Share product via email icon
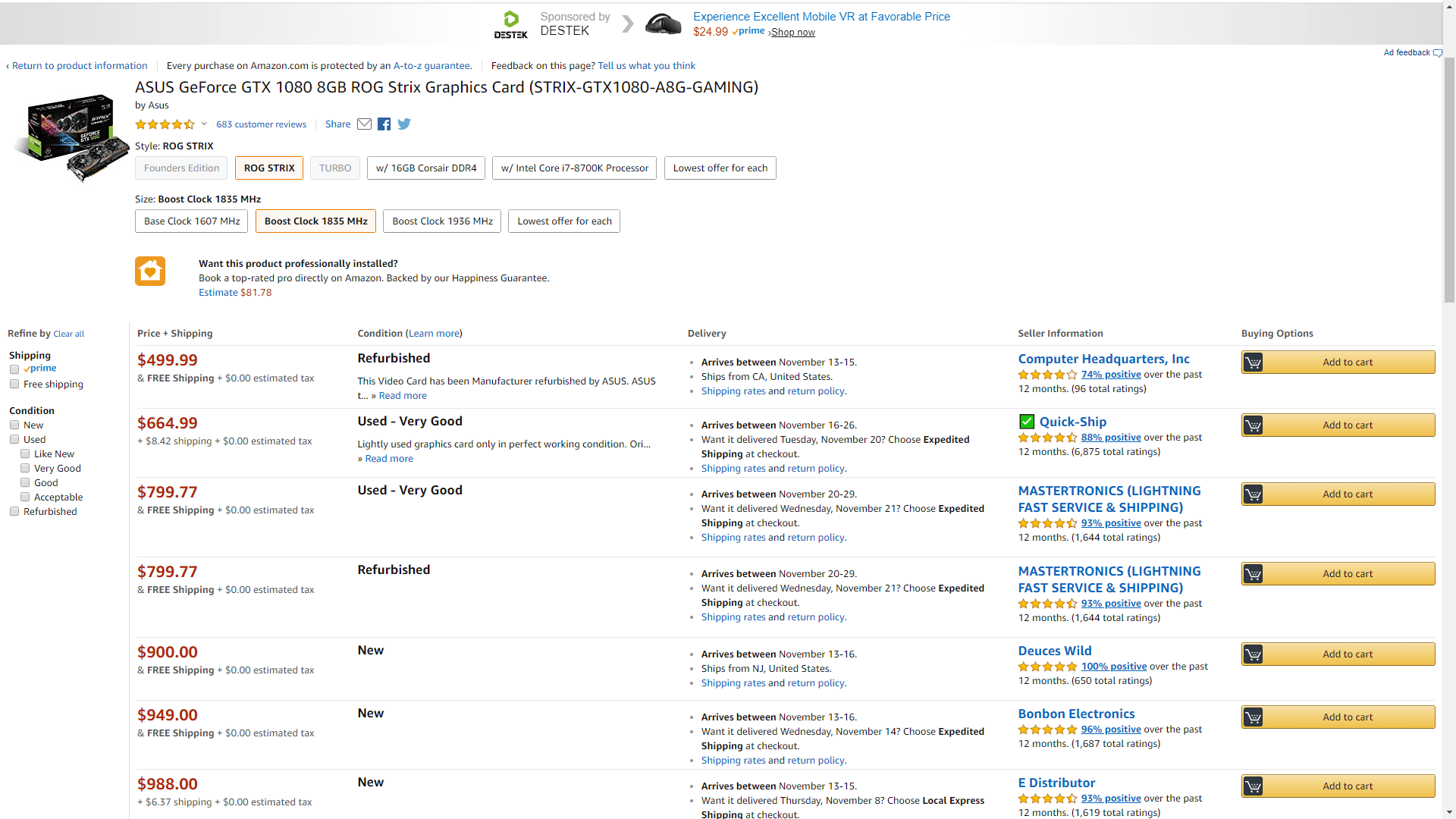Viewport: 1456px width, 819px height. tap(364, 124)
